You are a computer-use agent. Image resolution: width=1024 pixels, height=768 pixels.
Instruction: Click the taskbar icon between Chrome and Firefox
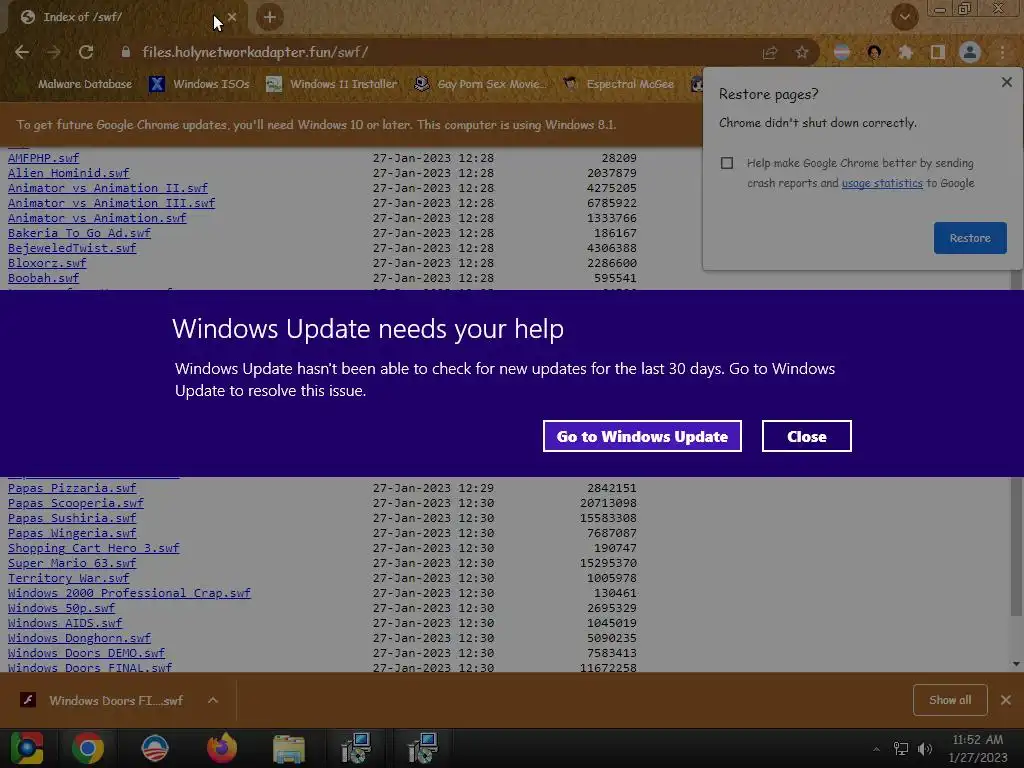[155, 748]
